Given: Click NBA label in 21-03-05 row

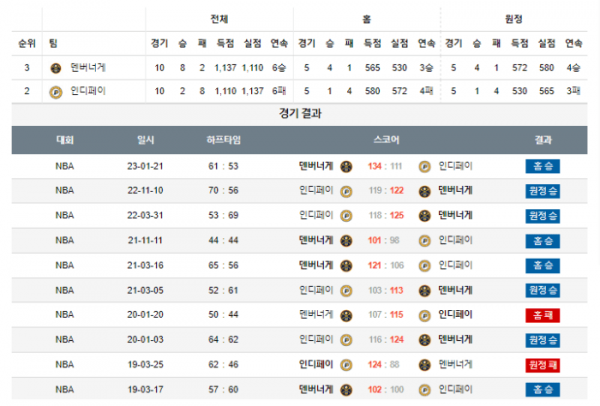Looking at the screenshot, I should coord(65,290).
